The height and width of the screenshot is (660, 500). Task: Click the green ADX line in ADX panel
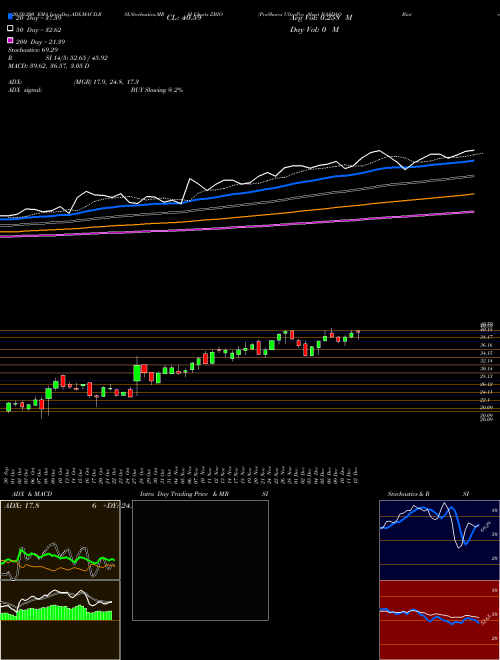58,556
